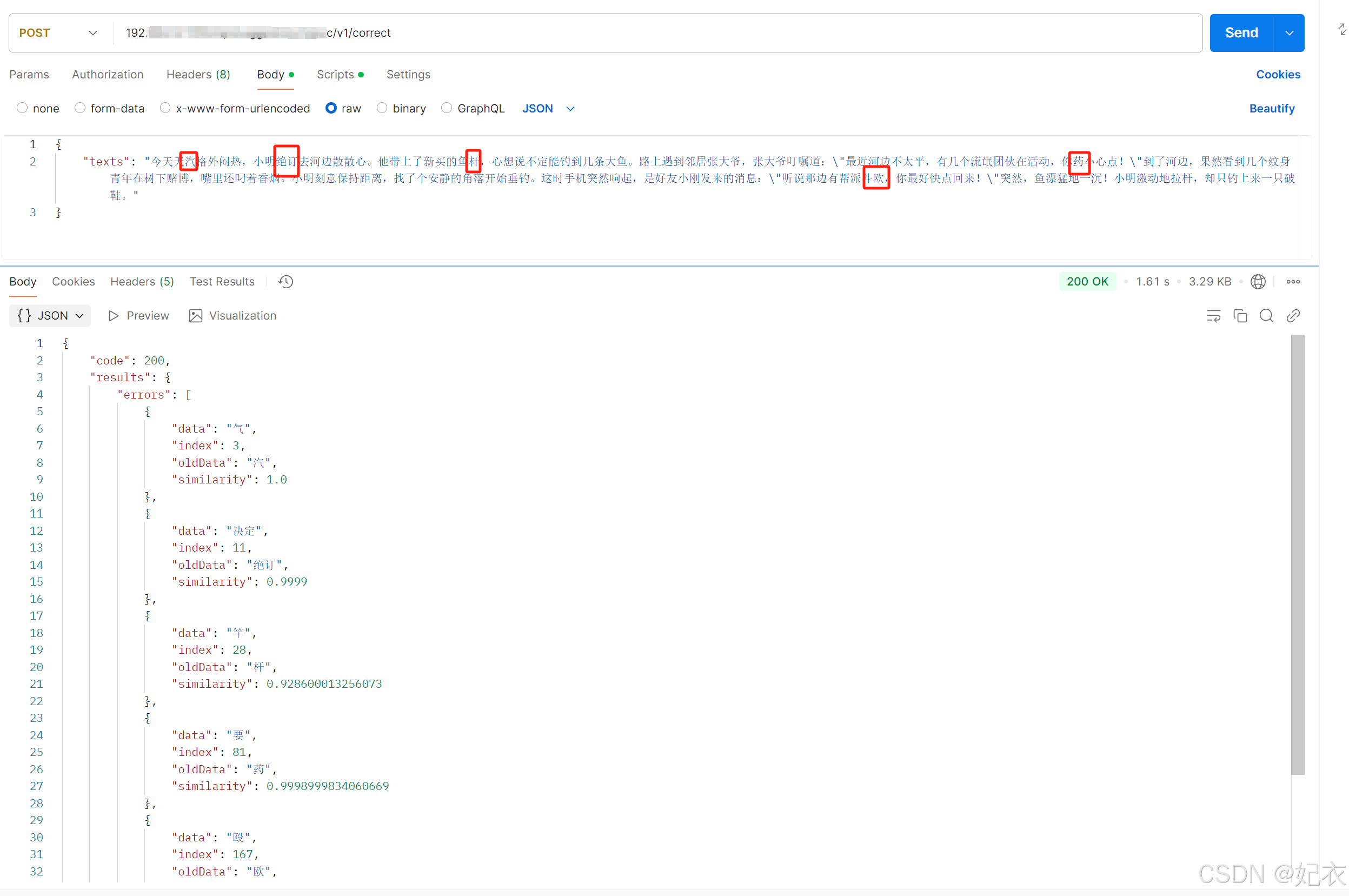Viewport: 1349px width, 896px height.
Task: Click the Beautify link
Action: tap(1271, 108)
